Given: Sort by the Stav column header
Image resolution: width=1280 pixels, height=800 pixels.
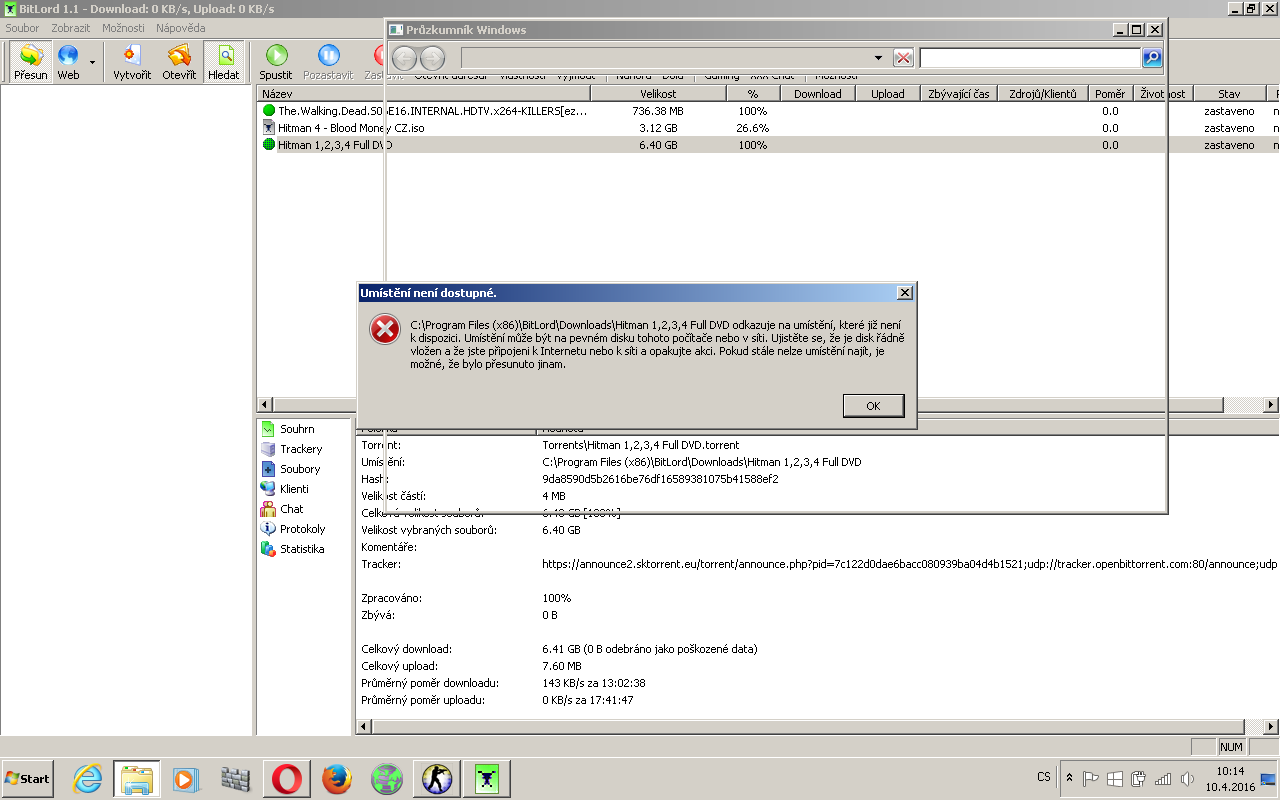Looking at the screenshot, I should (x=1229, y=94).
